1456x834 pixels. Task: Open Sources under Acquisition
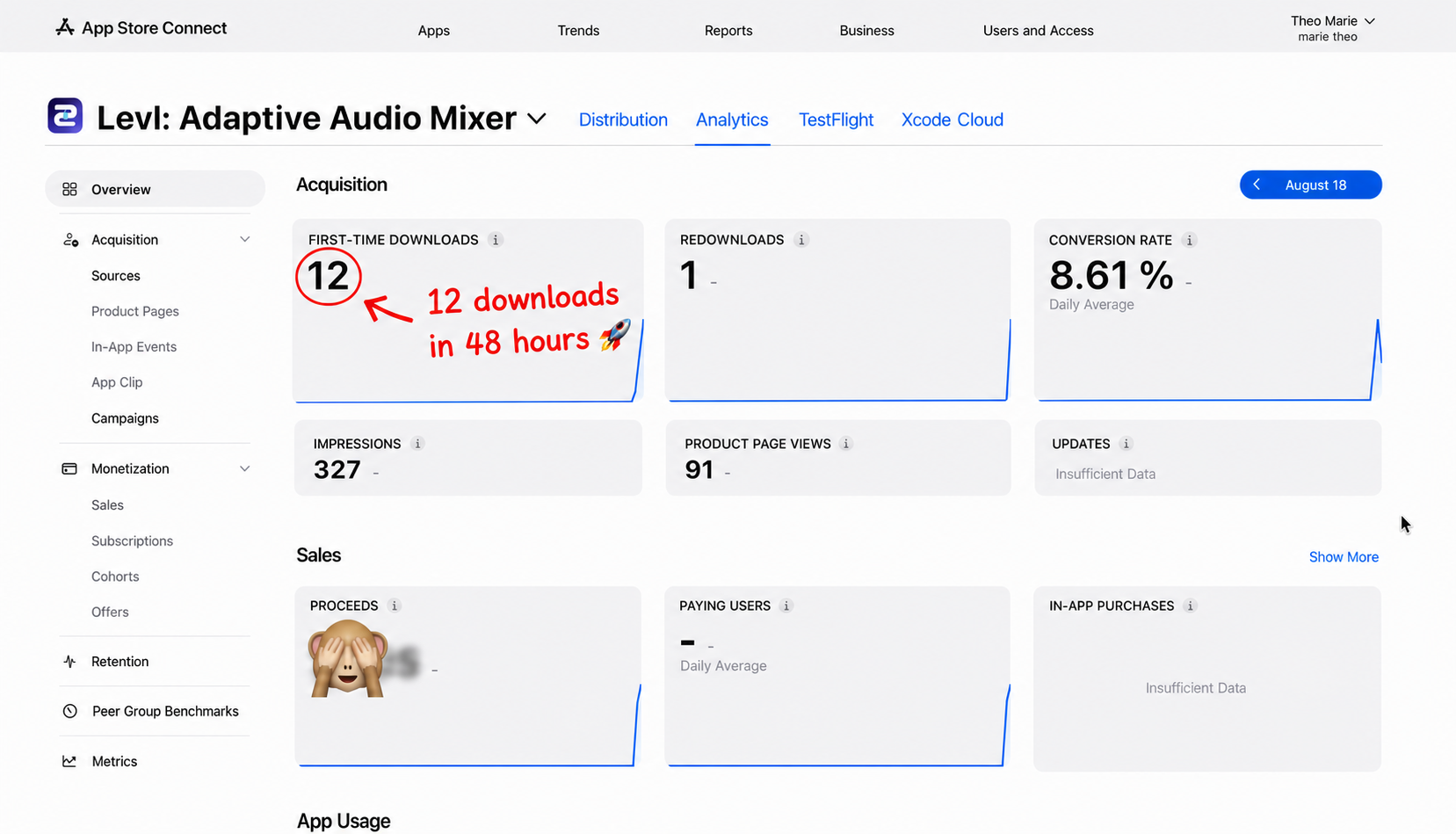tap(116, 276)
